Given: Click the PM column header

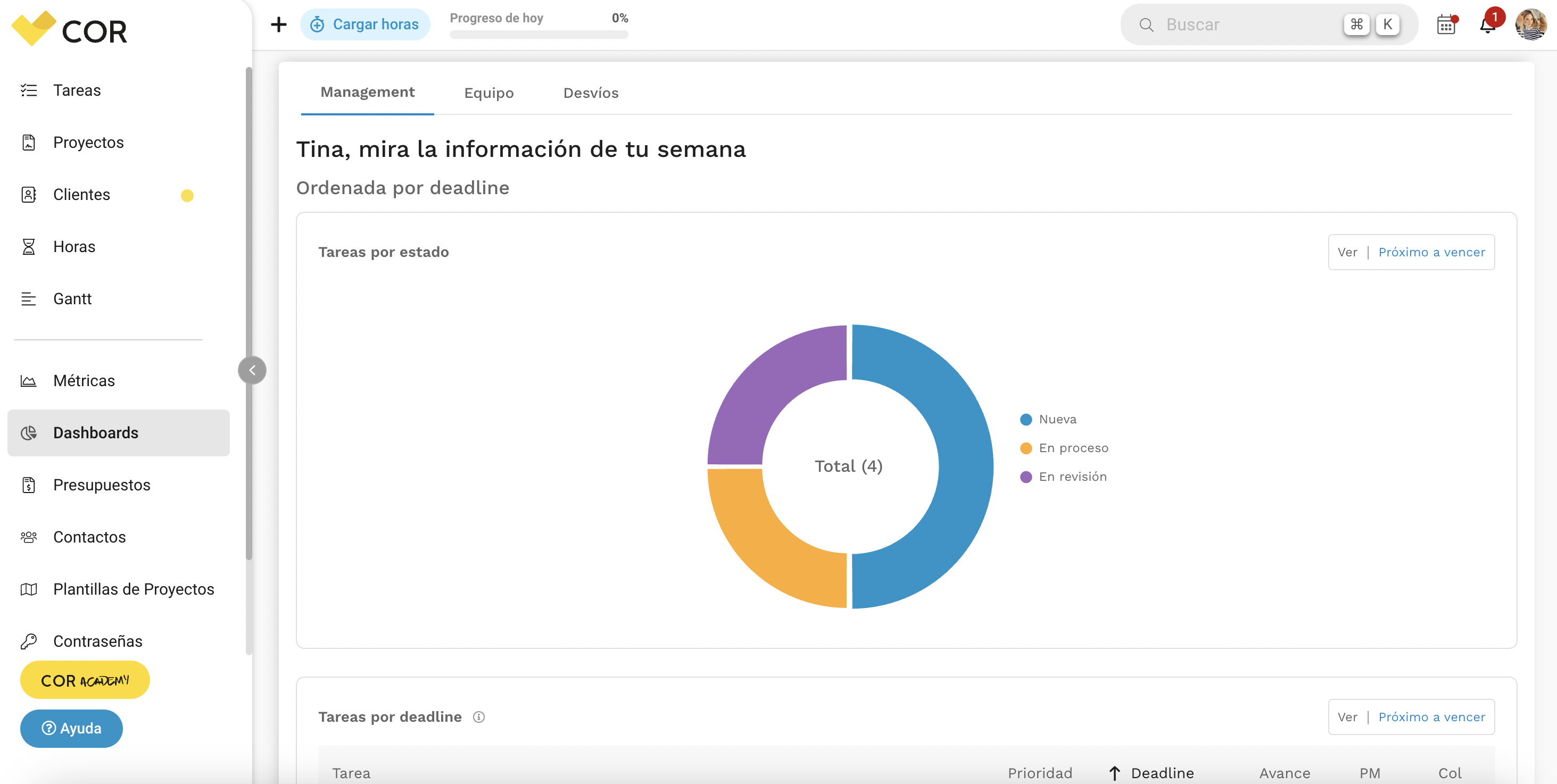Looking at the screenshot, I should point(1370,773).
